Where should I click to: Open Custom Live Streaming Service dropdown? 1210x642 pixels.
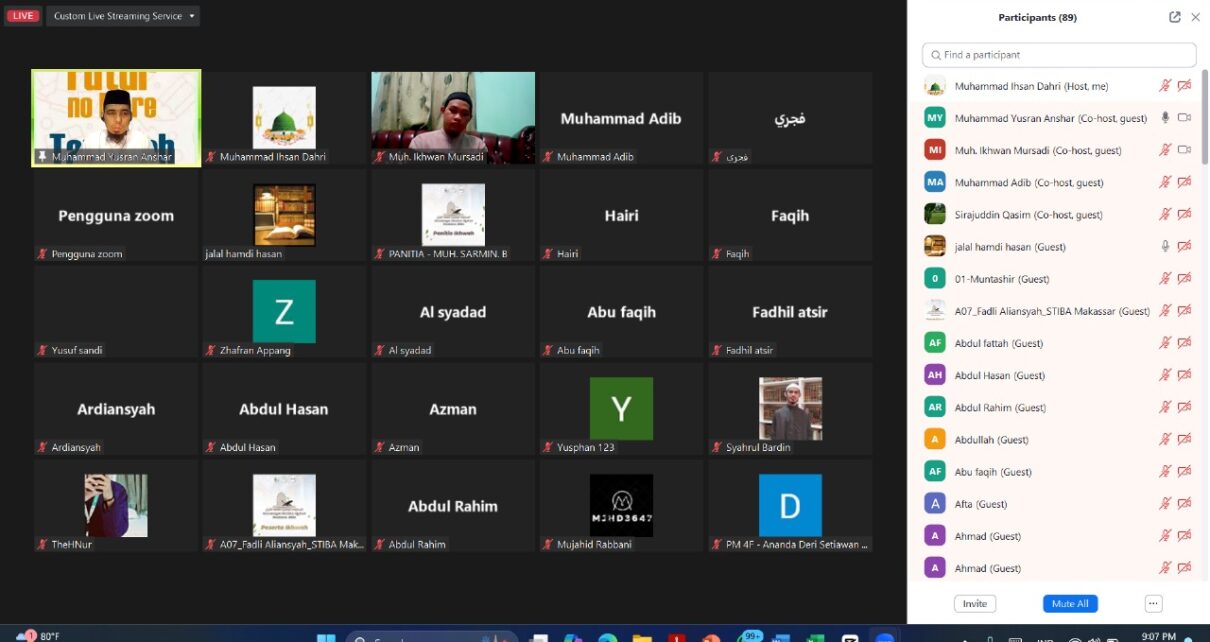click(124, 16)
